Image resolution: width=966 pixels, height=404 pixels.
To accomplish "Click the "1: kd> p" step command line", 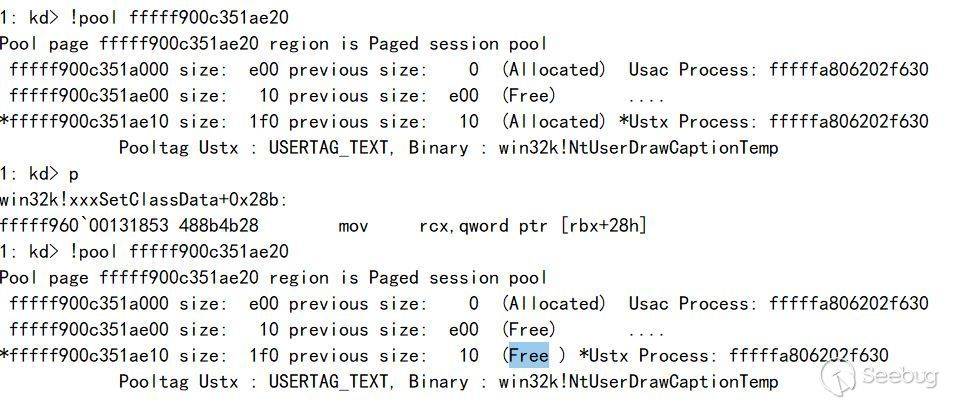I will pyautogui.click(x=39, y=174).
